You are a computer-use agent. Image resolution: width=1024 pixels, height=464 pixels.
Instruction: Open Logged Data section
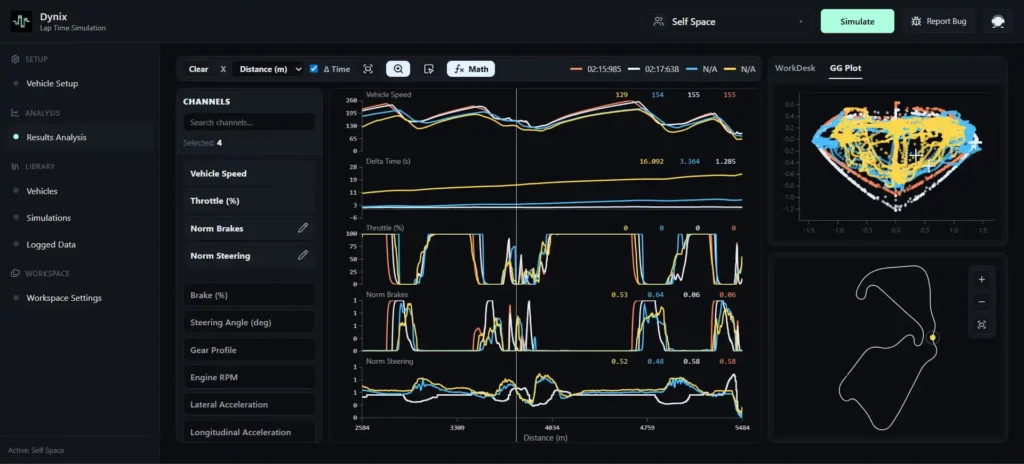tap(51, 244)
